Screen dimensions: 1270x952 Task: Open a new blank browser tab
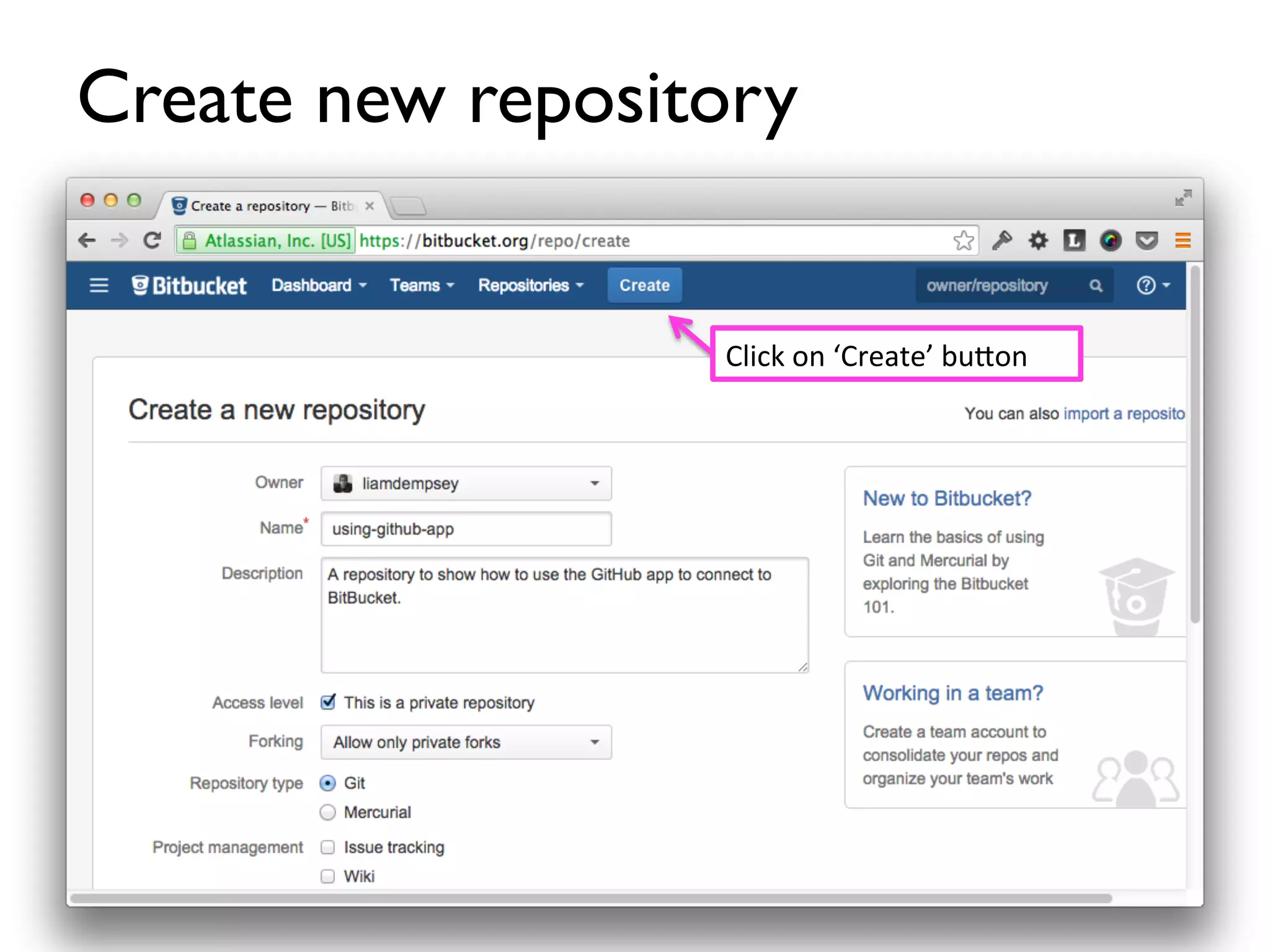pyautogui.click(x=409, y=206)
